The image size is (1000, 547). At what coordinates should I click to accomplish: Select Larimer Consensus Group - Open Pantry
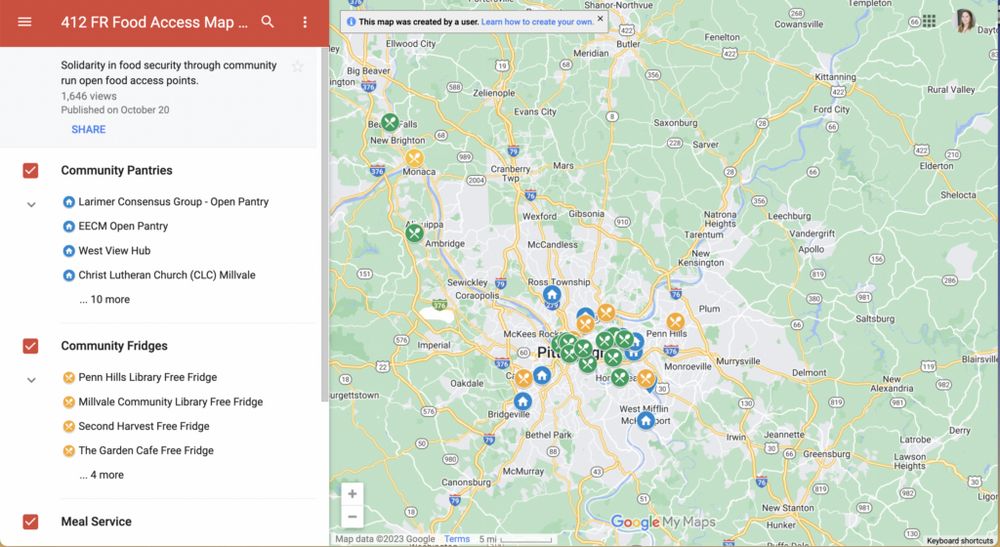click(x=173, y=202)
